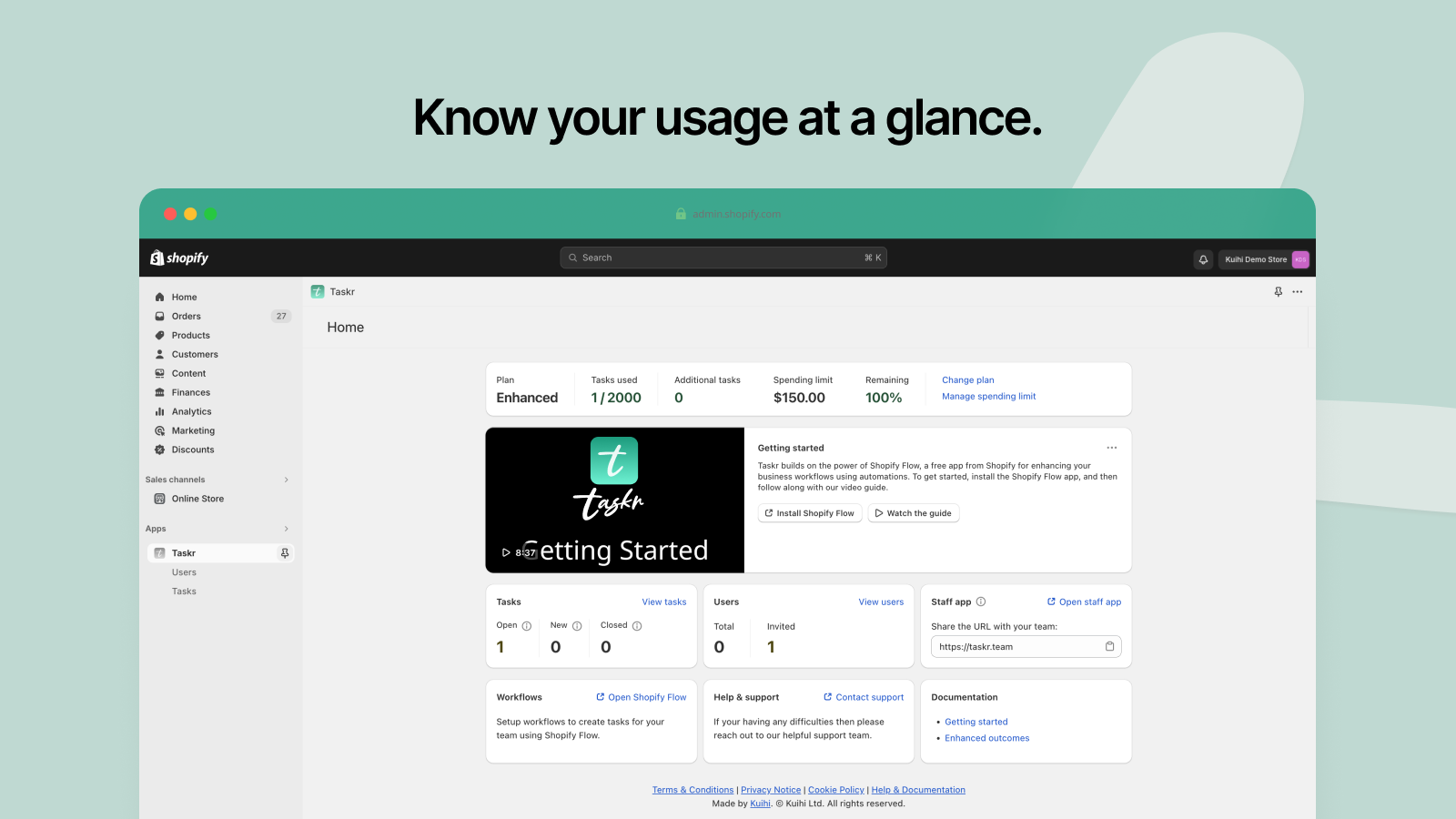This screenshot has width=1456, height=819.
Task: Open Cookie Policy link
Action: click(x=836, y=791)
